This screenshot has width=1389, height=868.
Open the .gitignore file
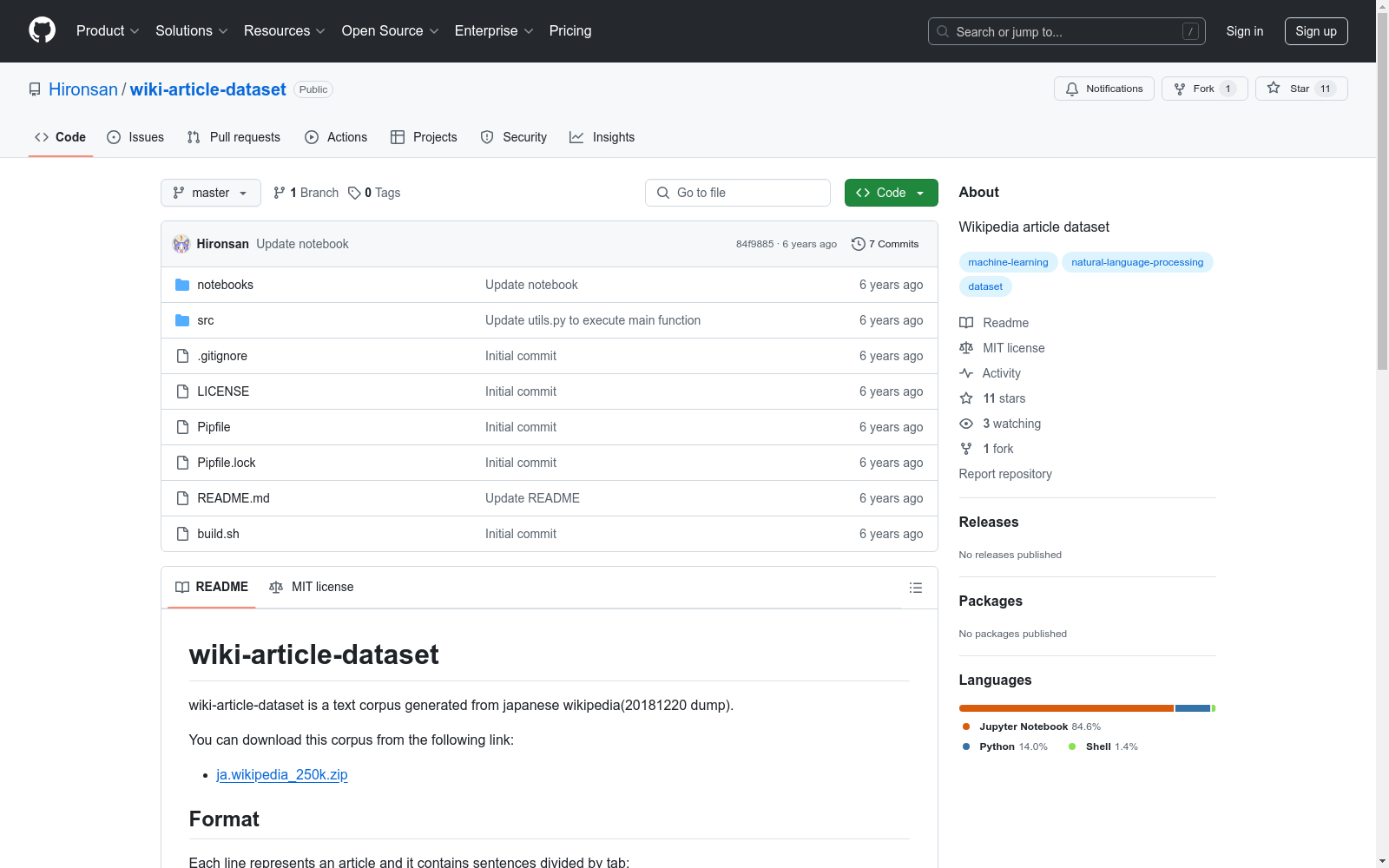(x=222, y=356)
